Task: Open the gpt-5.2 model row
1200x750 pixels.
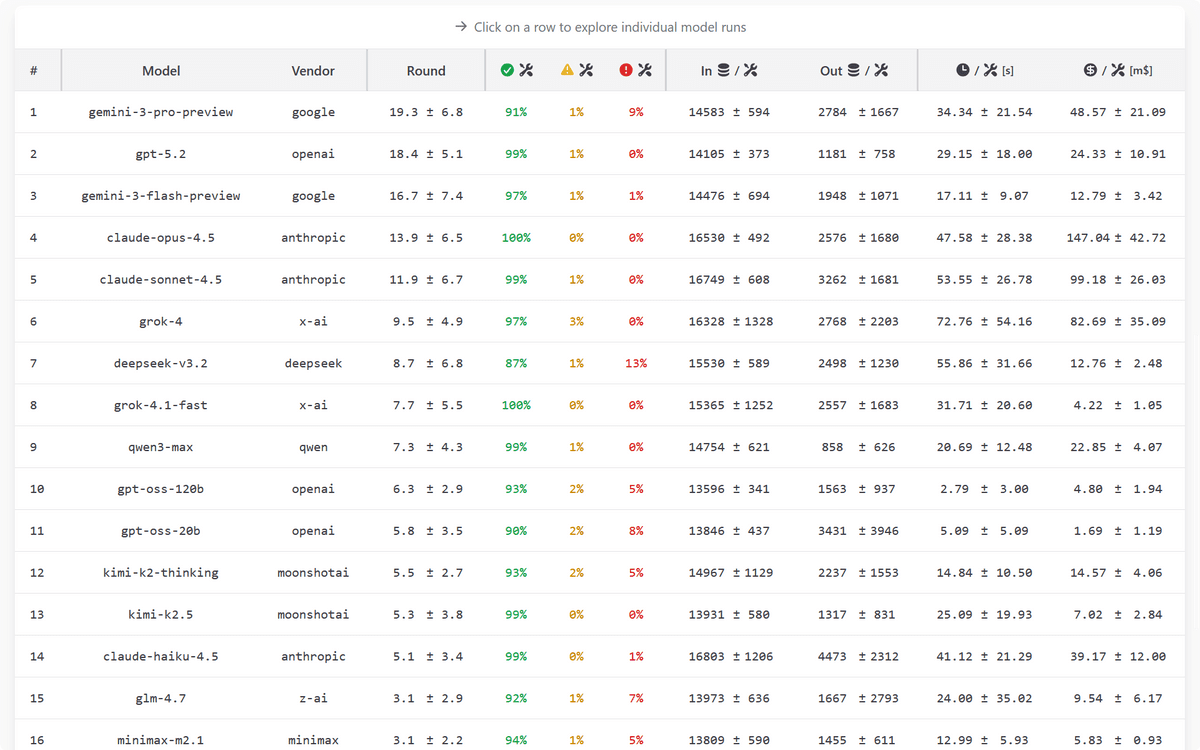Action: tap(161, 154)
